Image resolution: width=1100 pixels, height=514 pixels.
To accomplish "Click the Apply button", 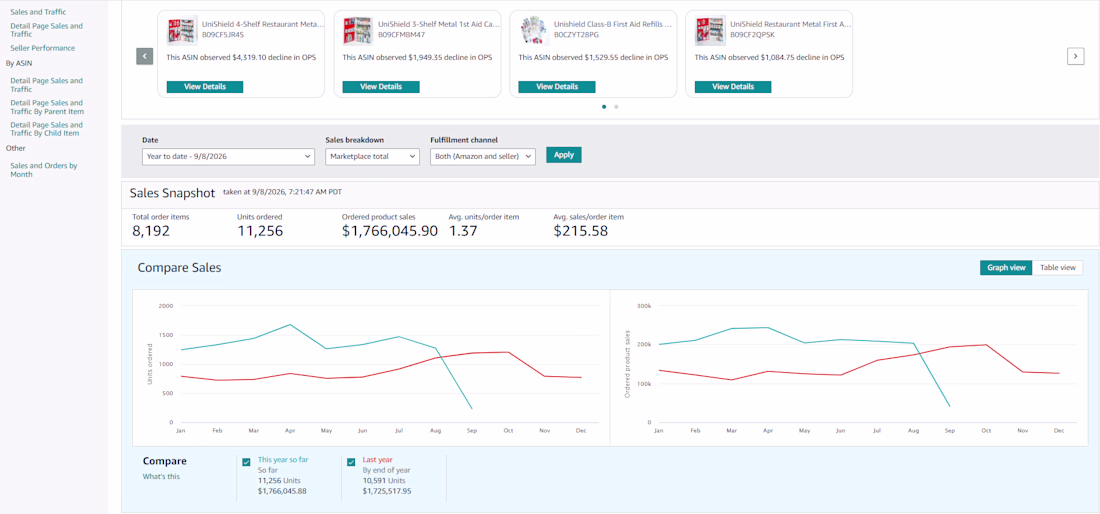I will 564,155.
